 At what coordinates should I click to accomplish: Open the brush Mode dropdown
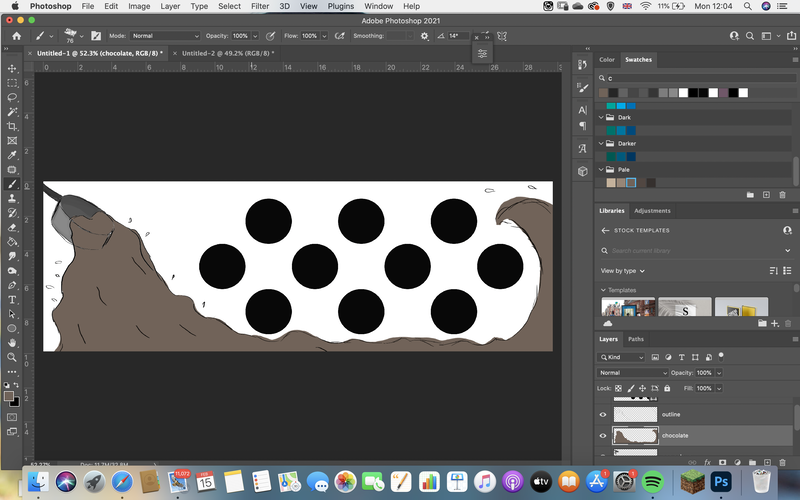click(x=165, y=36)
